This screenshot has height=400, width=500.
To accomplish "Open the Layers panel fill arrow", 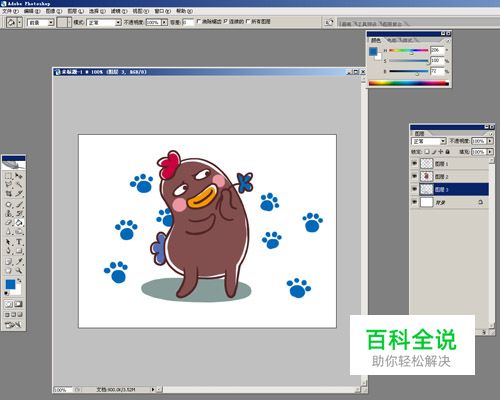I will pyautogui.click(x=490, y=152).
